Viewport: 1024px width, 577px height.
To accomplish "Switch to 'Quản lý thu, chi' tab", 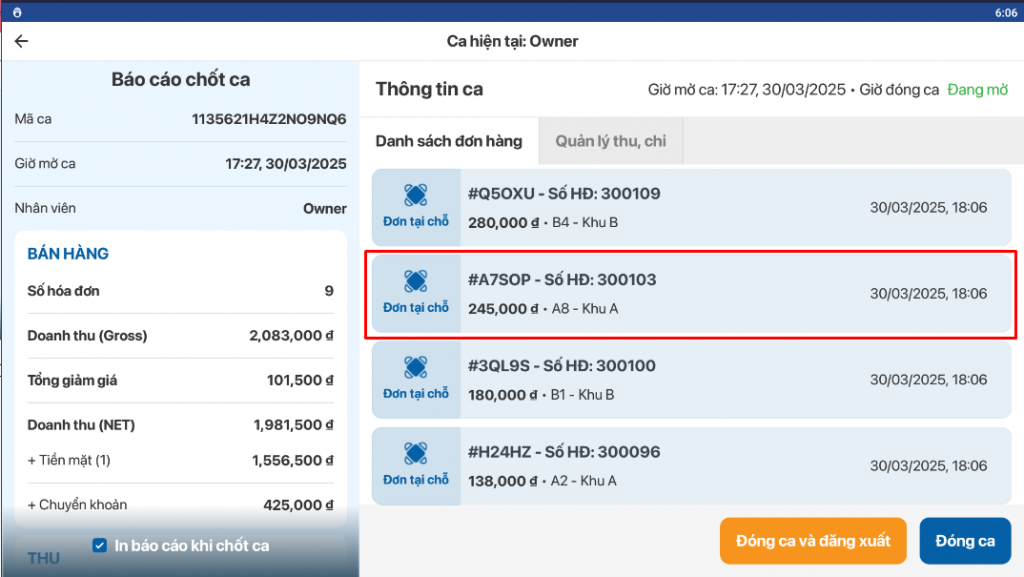I will [x=610, y=141].
